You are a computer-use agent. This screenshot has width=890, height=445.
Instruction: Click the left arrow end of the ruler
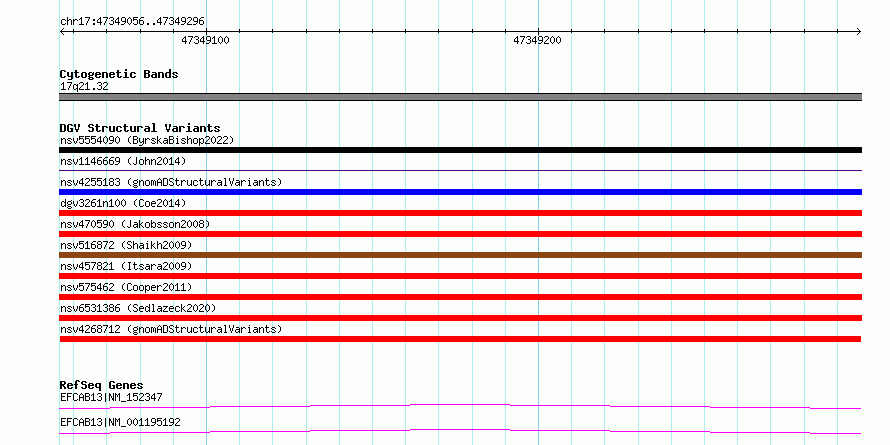[x=63, y=31]
